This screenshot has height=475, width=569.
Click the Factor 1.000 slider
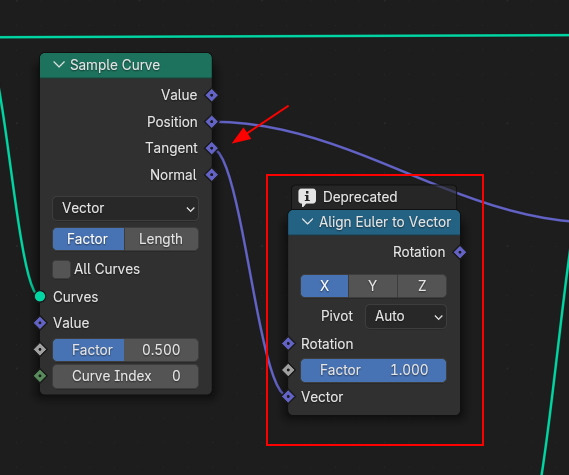[373, 370]
